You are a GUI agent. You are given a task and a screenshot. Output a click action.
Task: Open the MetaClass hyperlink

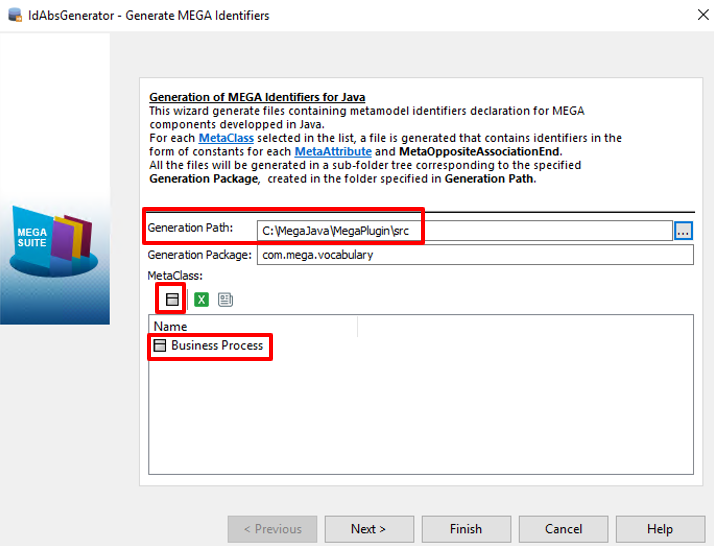(x=226, y=138)
